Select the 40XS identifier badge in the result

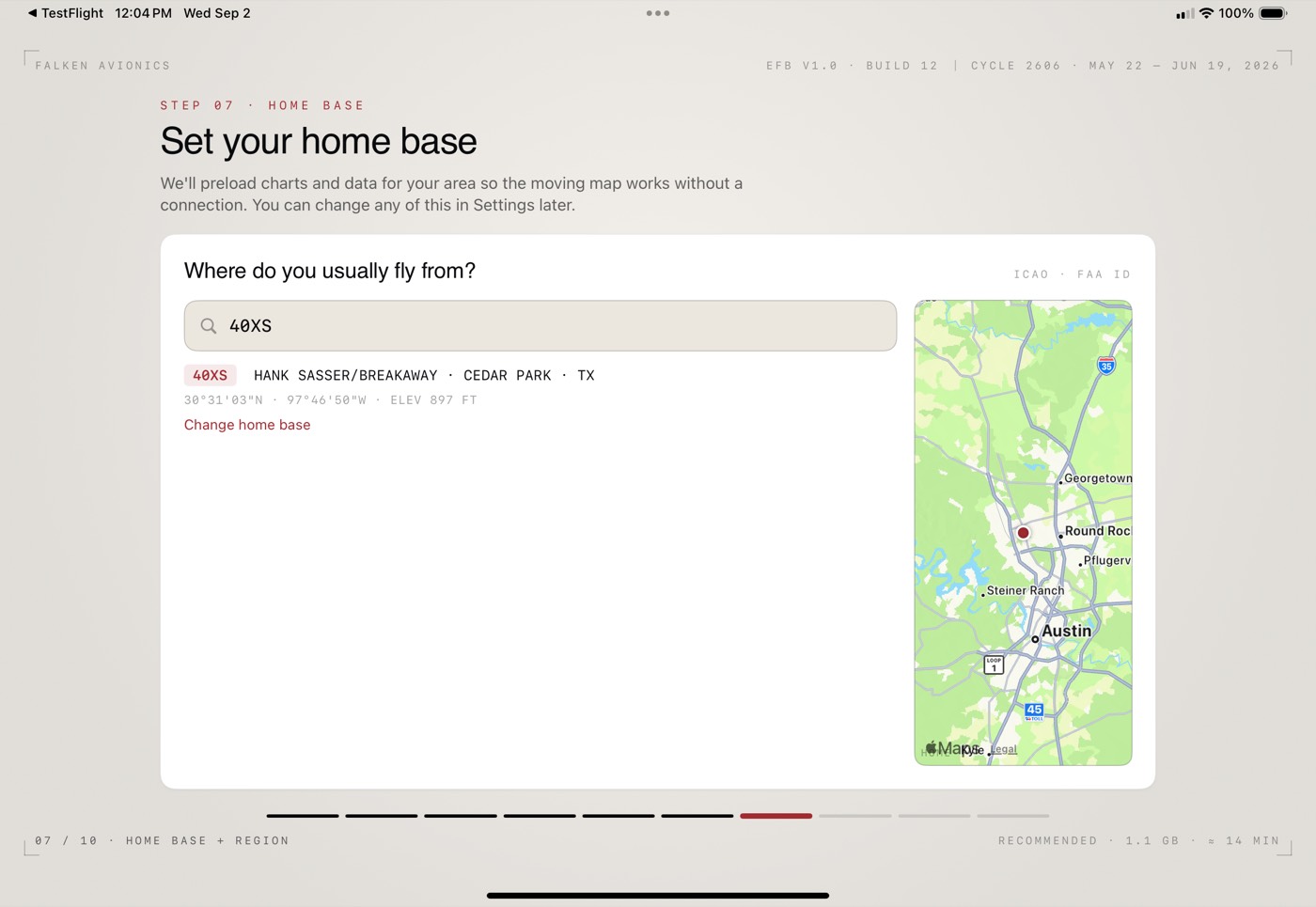[x=210, y=375]
